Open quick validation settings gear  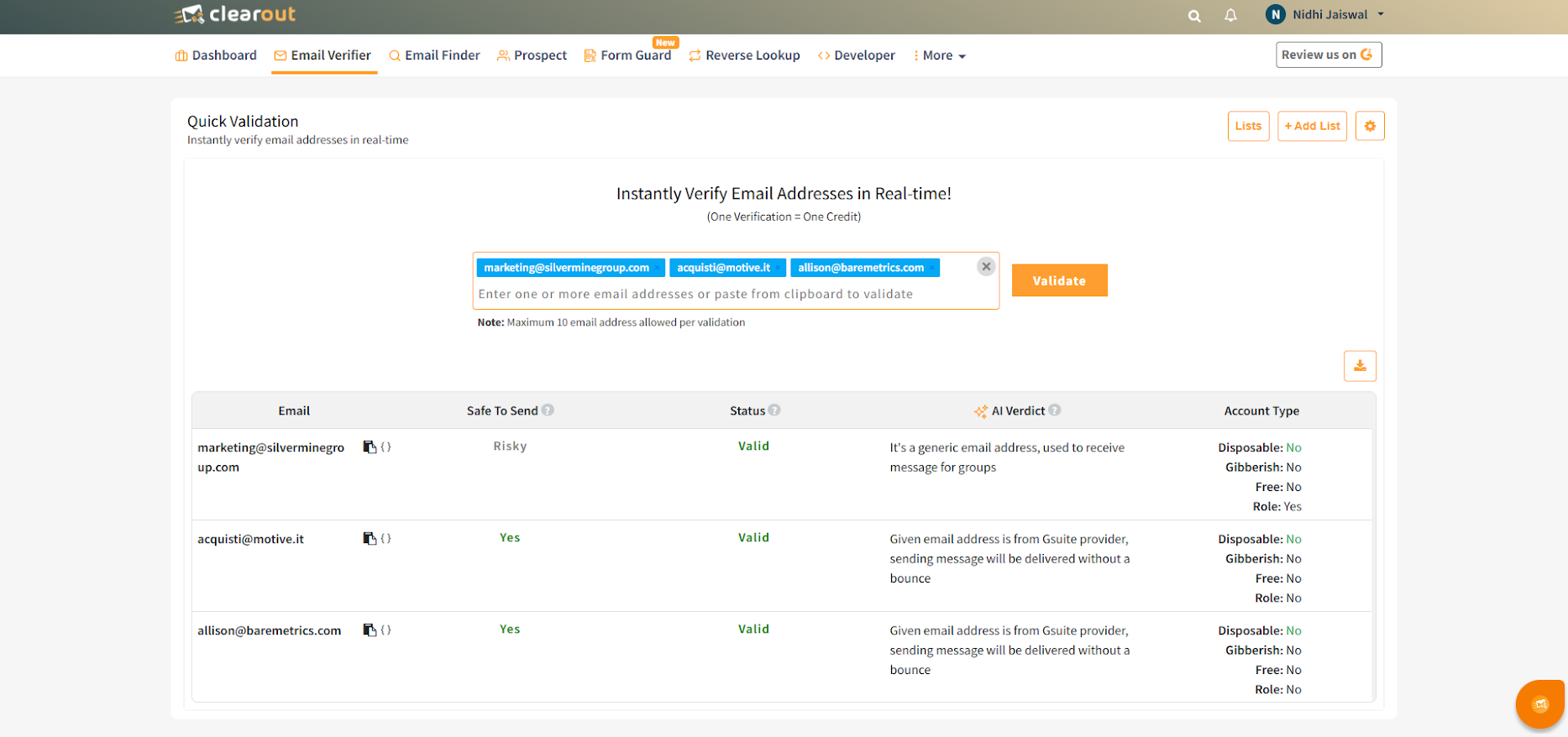coord(1369,126)
